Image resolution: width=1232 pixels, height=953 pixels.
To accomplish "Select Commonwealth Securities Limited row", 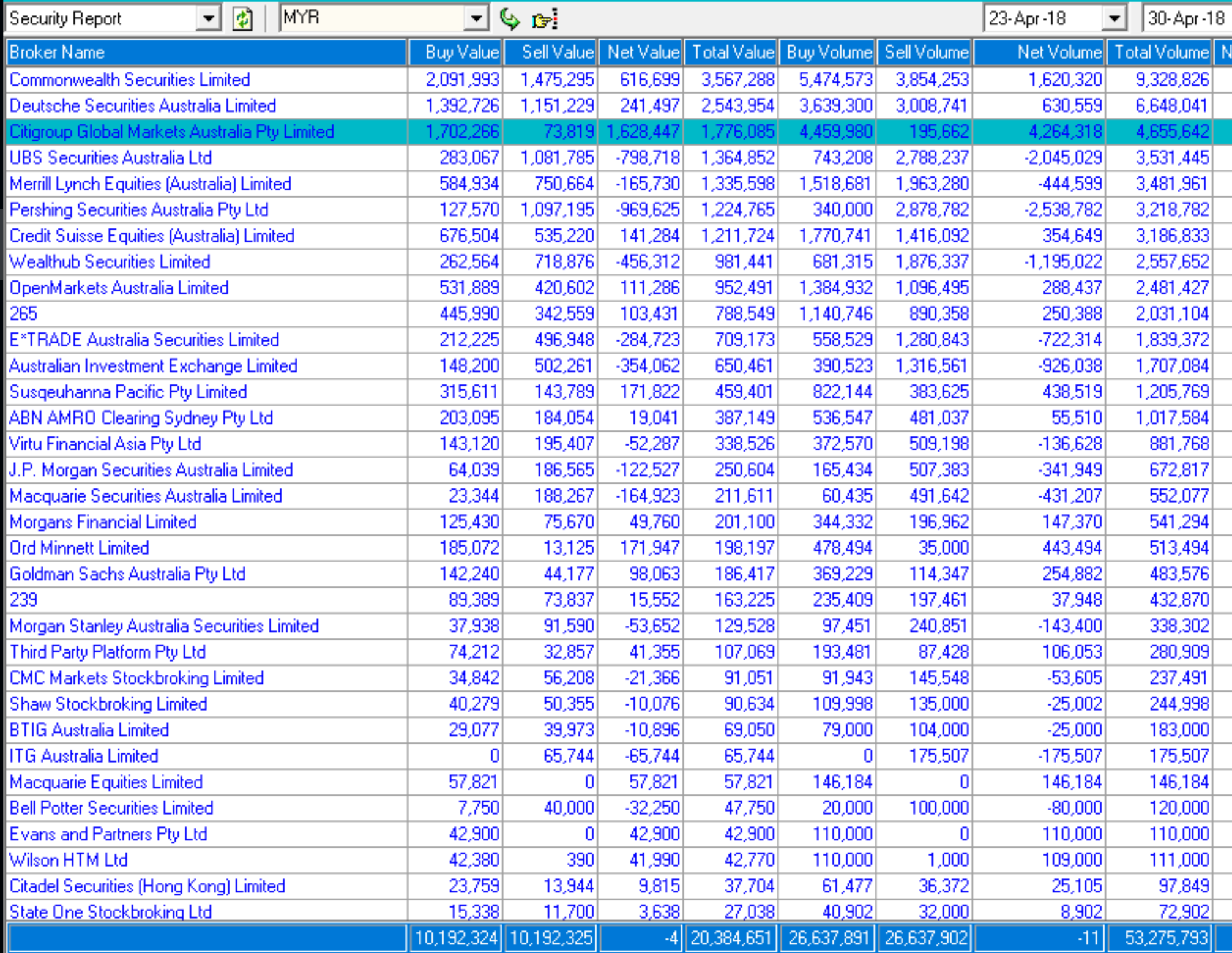I will tap(619, 80).
